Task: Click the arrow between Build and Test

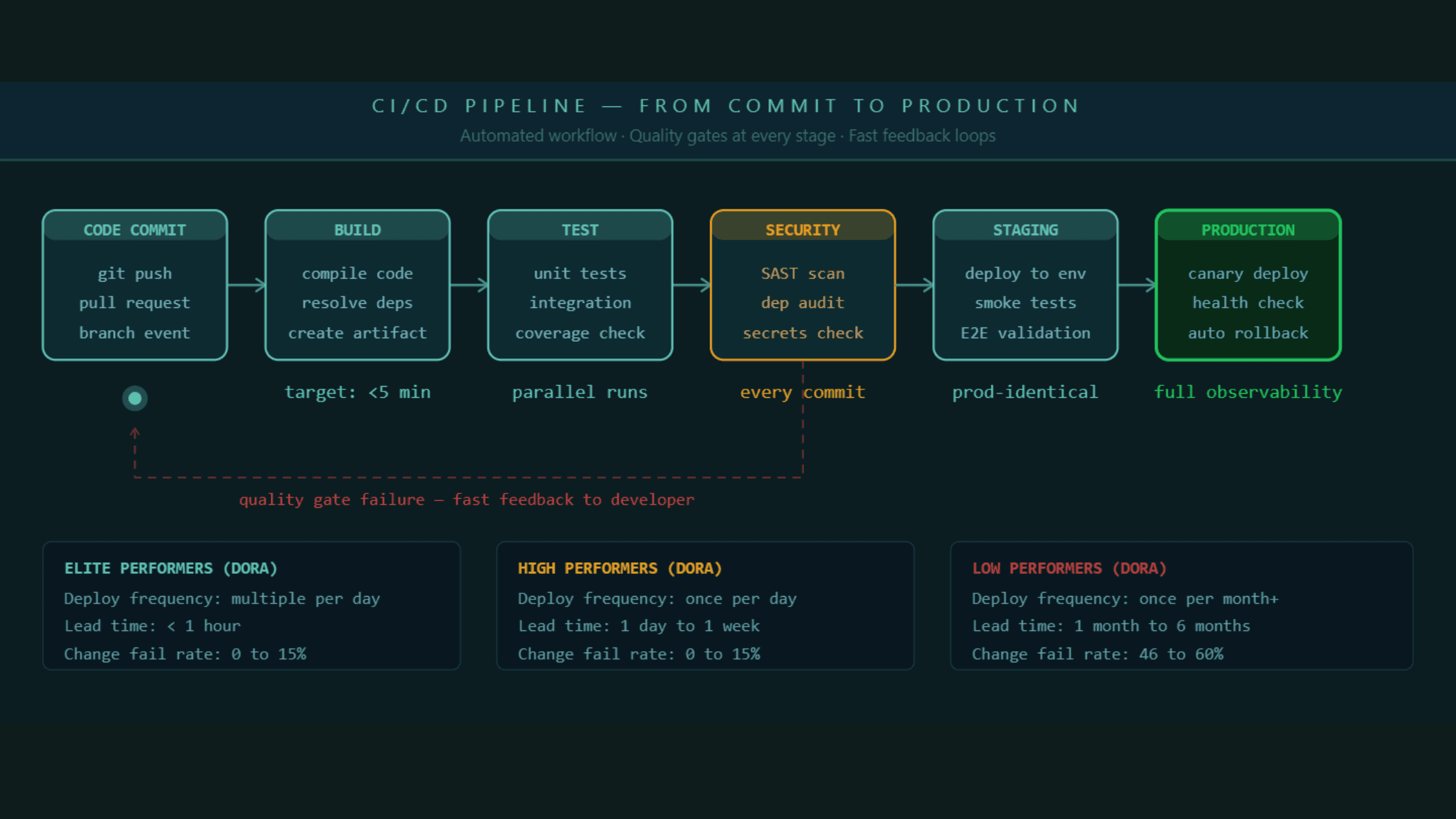Action: tap(469, 285)
